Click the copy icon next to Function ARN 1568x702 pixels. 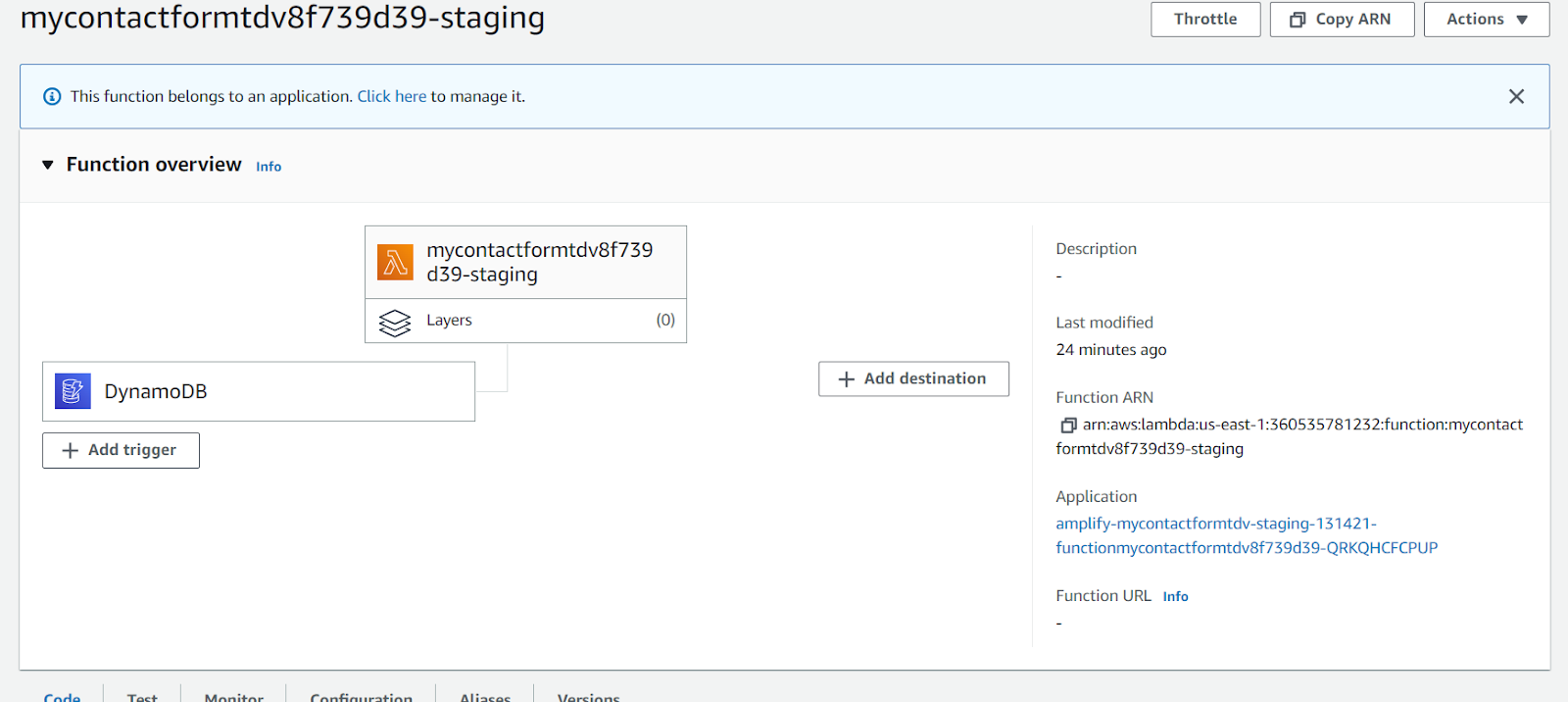click(1068, 425)
